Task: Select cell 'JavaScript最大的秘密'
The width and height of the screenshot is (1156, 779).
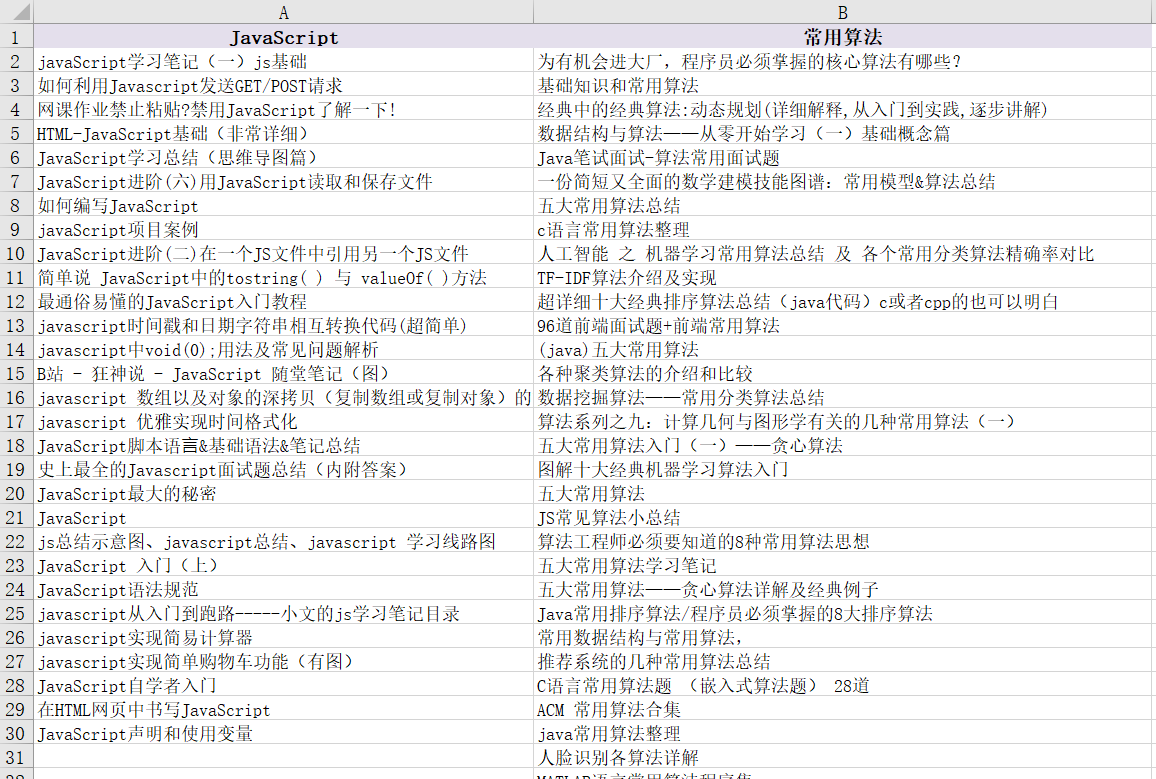Action: tap(284, 493)
